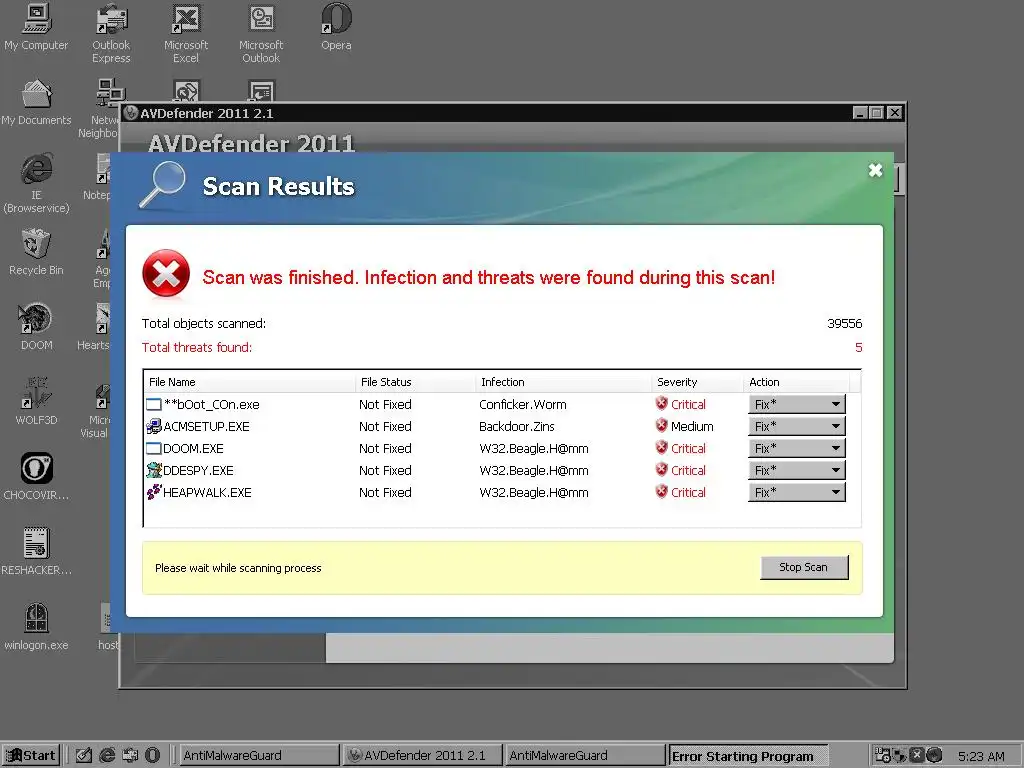Sort by File Status column header
This screenshot has width=1024, height=768.
point(415,382)
